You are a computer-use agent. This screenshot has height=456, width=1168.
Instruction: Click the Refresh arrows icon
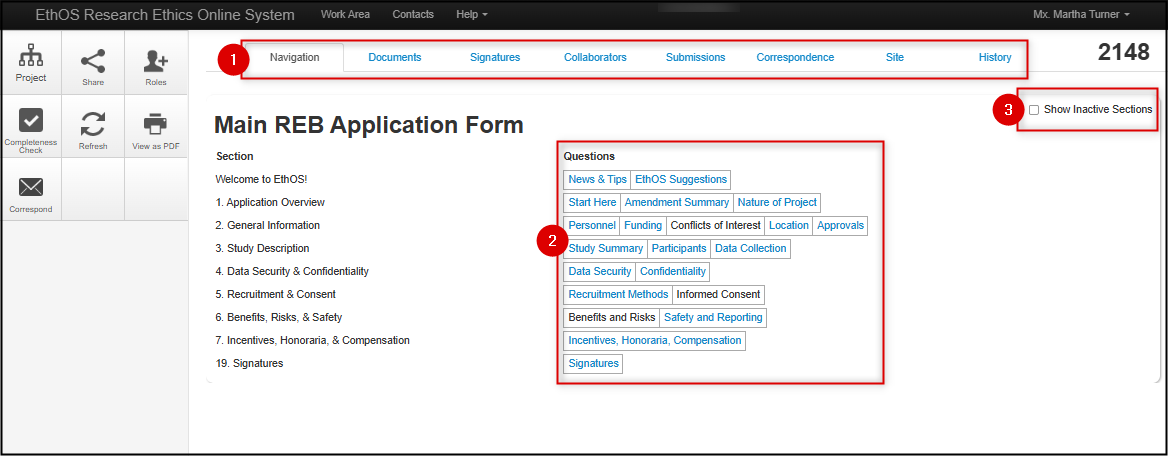93,123
